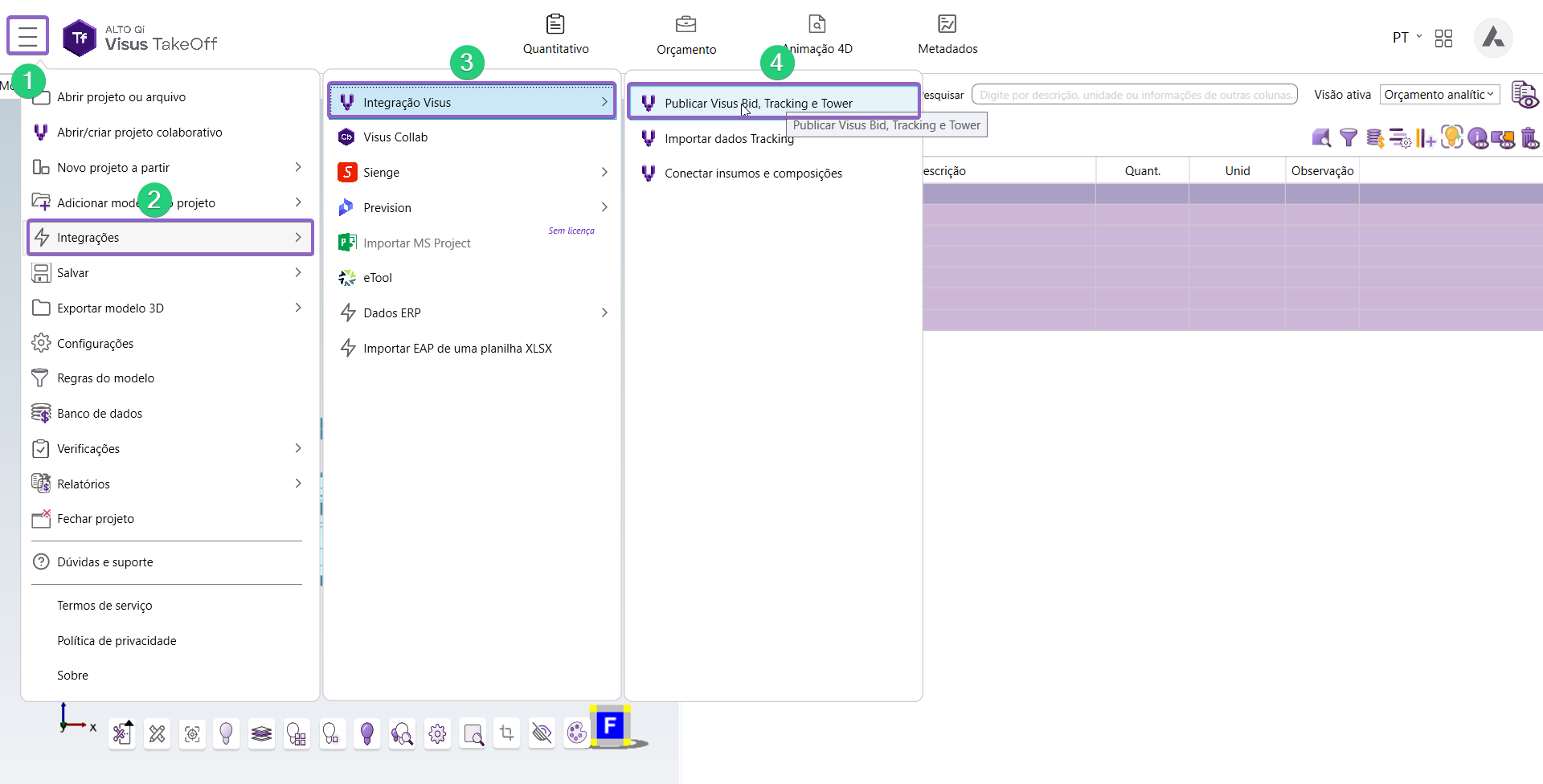
Task: Toggle the highlighted yellow bulb icon
Action: tap(1451, 137)
